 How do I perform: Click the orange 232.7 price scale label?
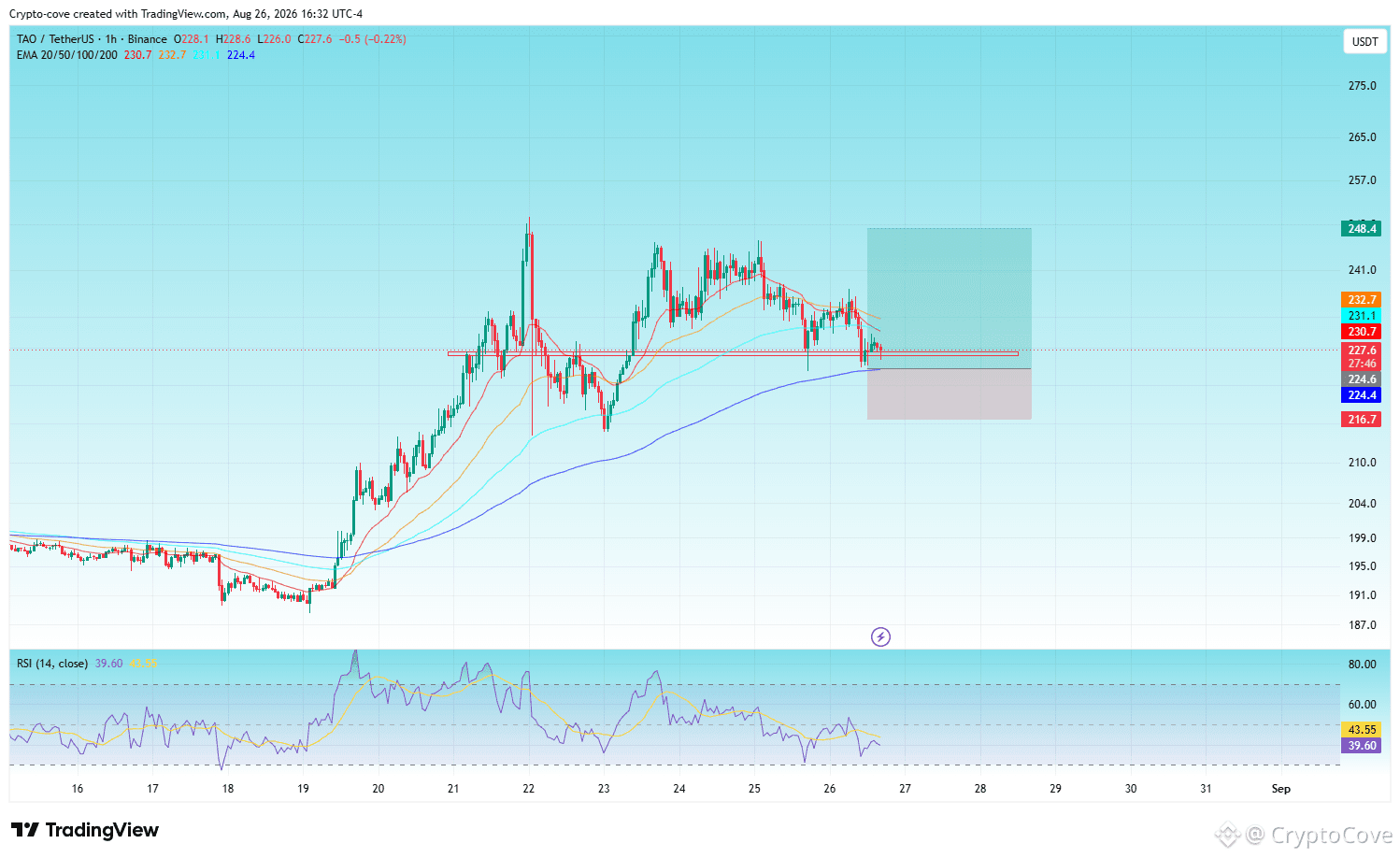[1362, 300]
